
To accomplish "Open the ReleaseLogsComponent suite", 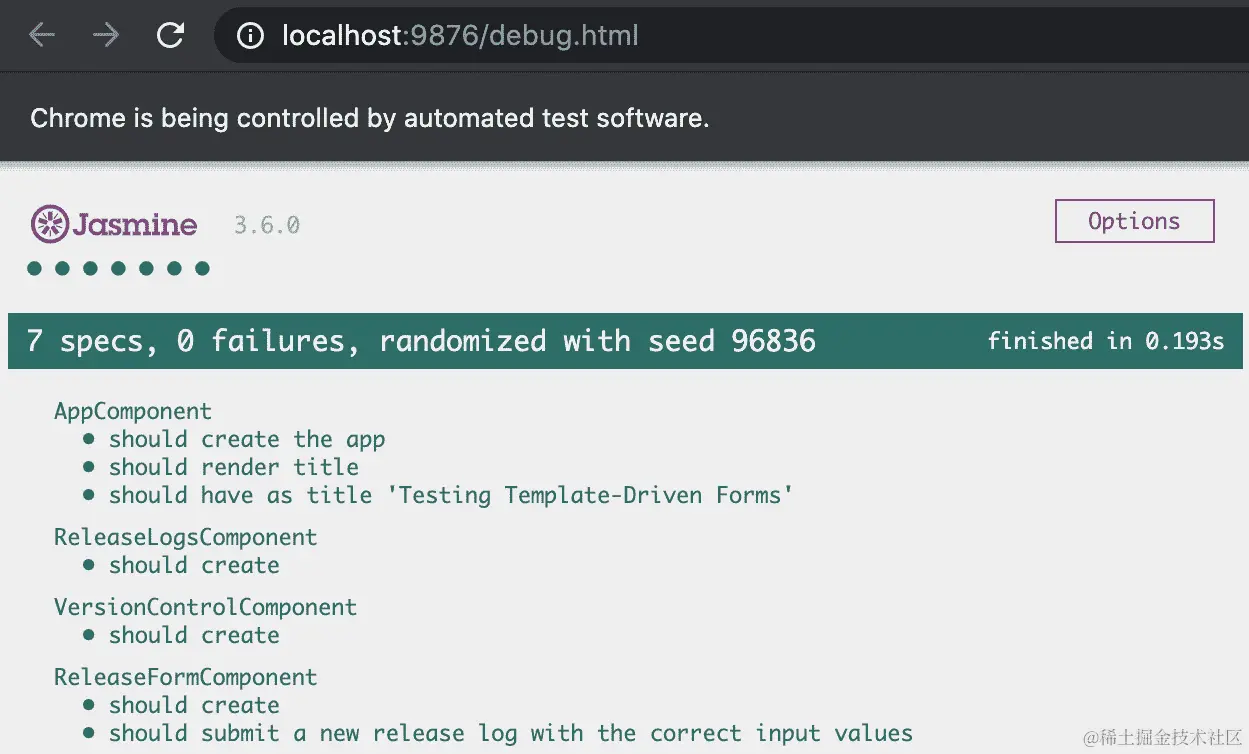I will 186,537.
